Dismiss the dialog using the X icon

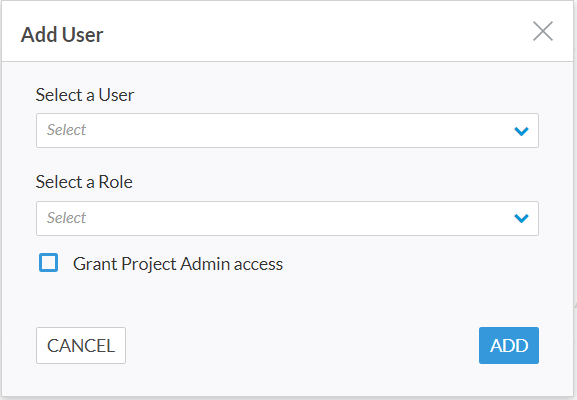coord(543,31)
